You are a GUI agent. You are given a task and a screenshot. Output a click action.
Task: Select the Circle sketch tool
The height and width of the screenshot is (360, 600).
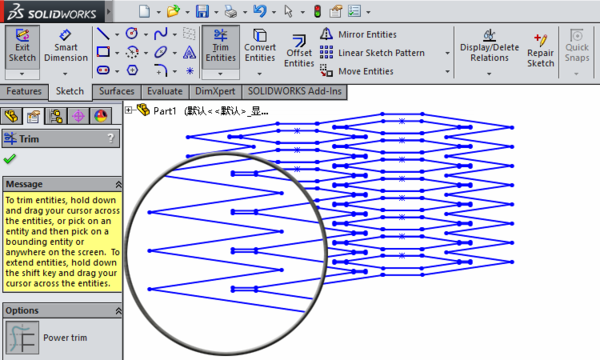point(132,34)
